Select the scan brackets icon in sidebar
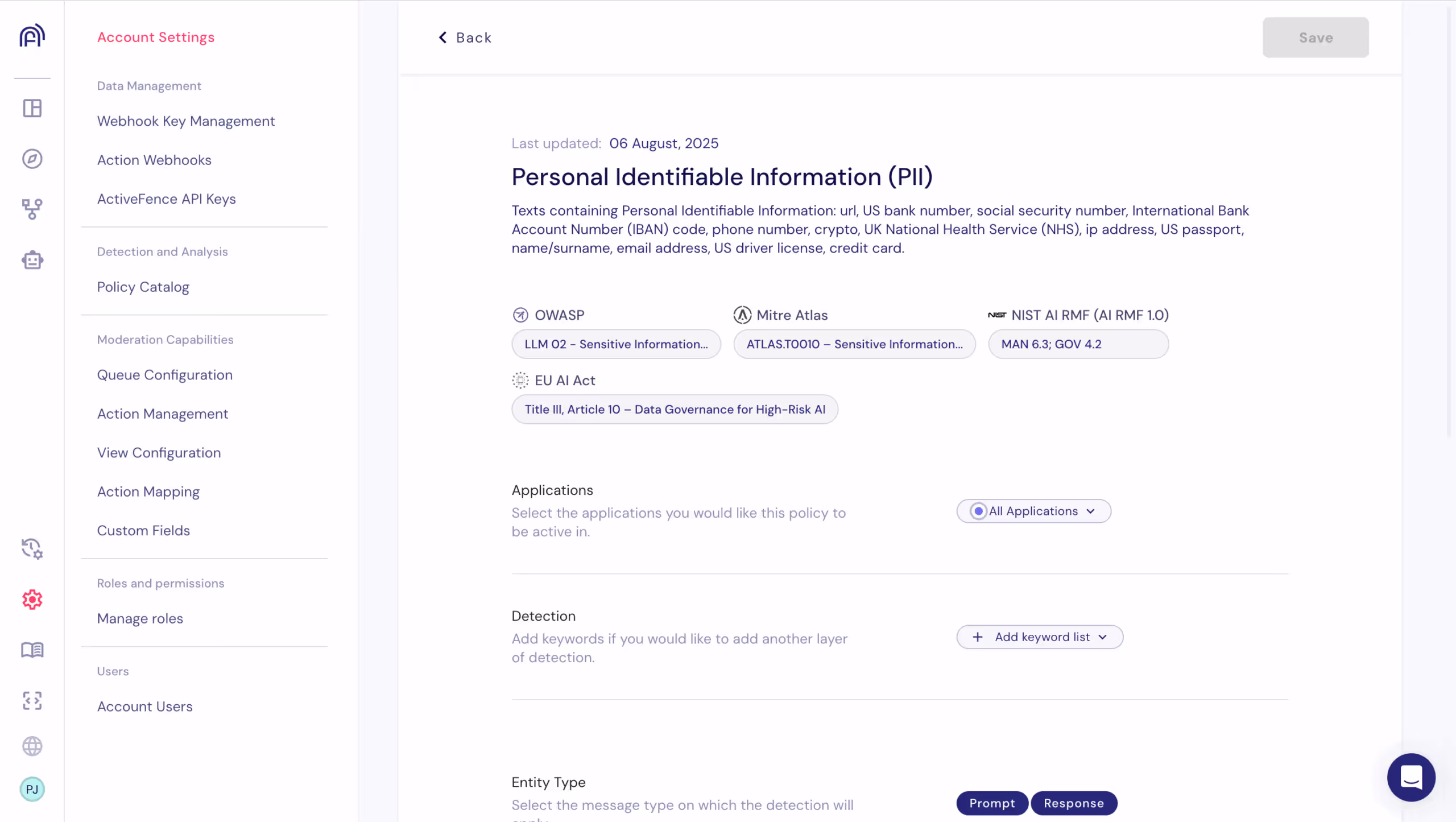The image size is (1456, 822). click(32, 701)
